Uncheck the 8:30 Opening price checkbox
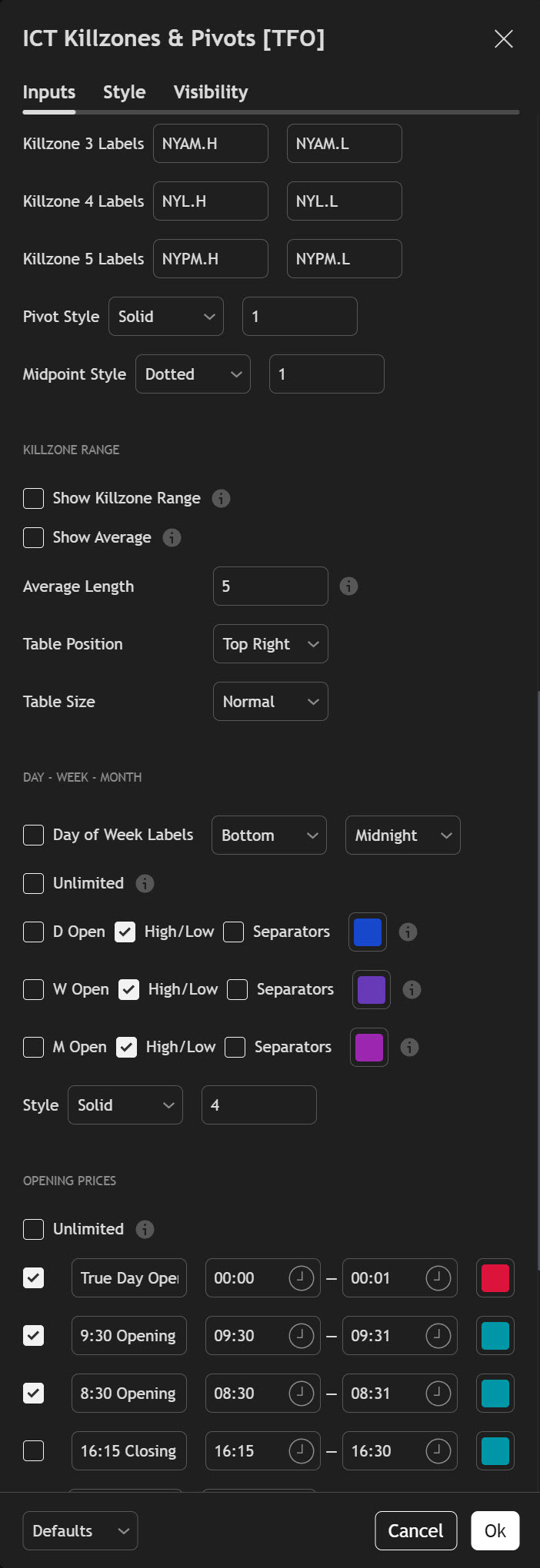Viewport: 540px width, 1568px height. tap(34, 1393)
